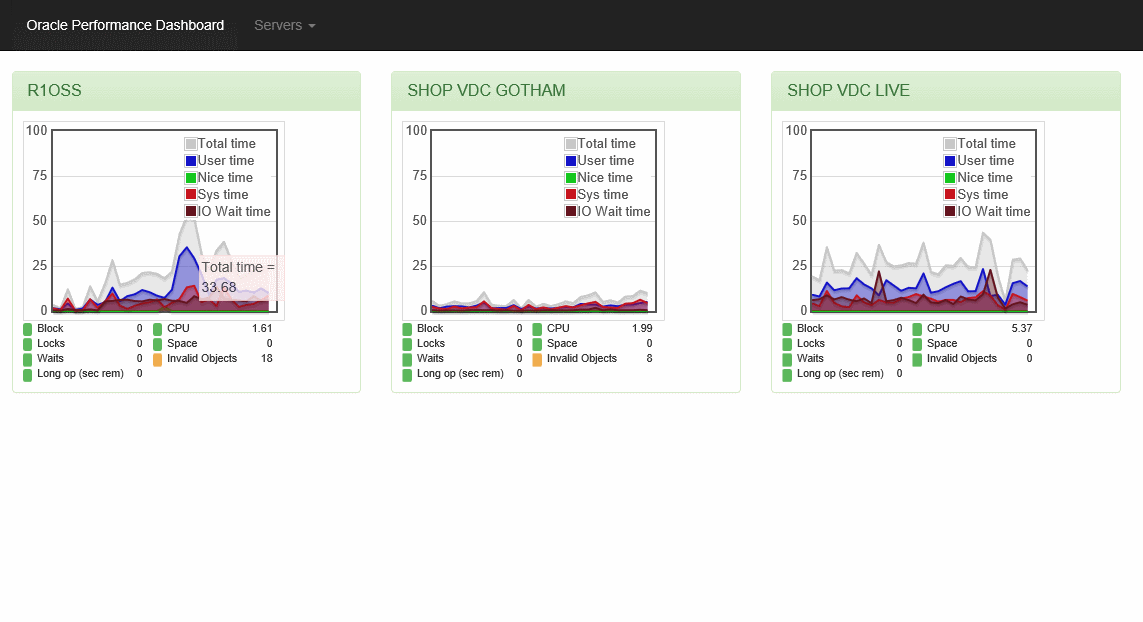Click the green Waits status indicator in GOTHAM

407,359
